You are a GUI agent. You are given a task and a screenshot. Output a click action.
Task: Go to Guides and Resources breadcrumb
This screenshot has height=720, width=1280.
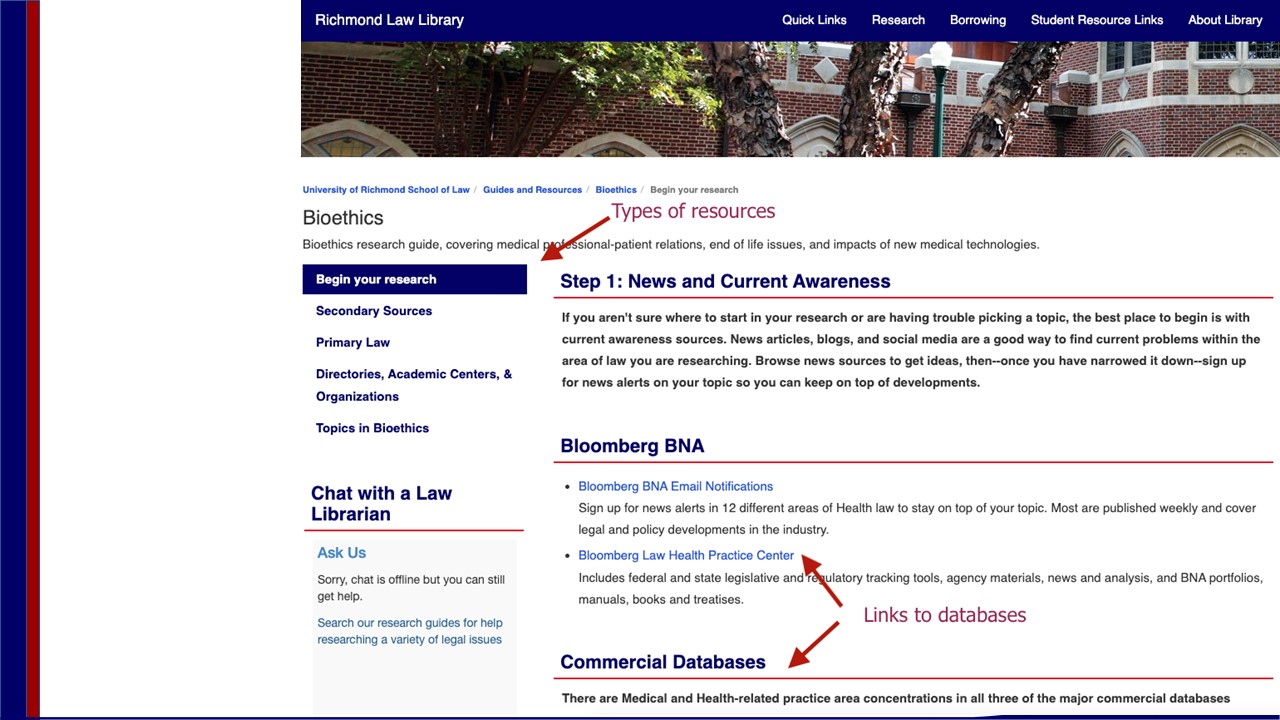[532, 190]
